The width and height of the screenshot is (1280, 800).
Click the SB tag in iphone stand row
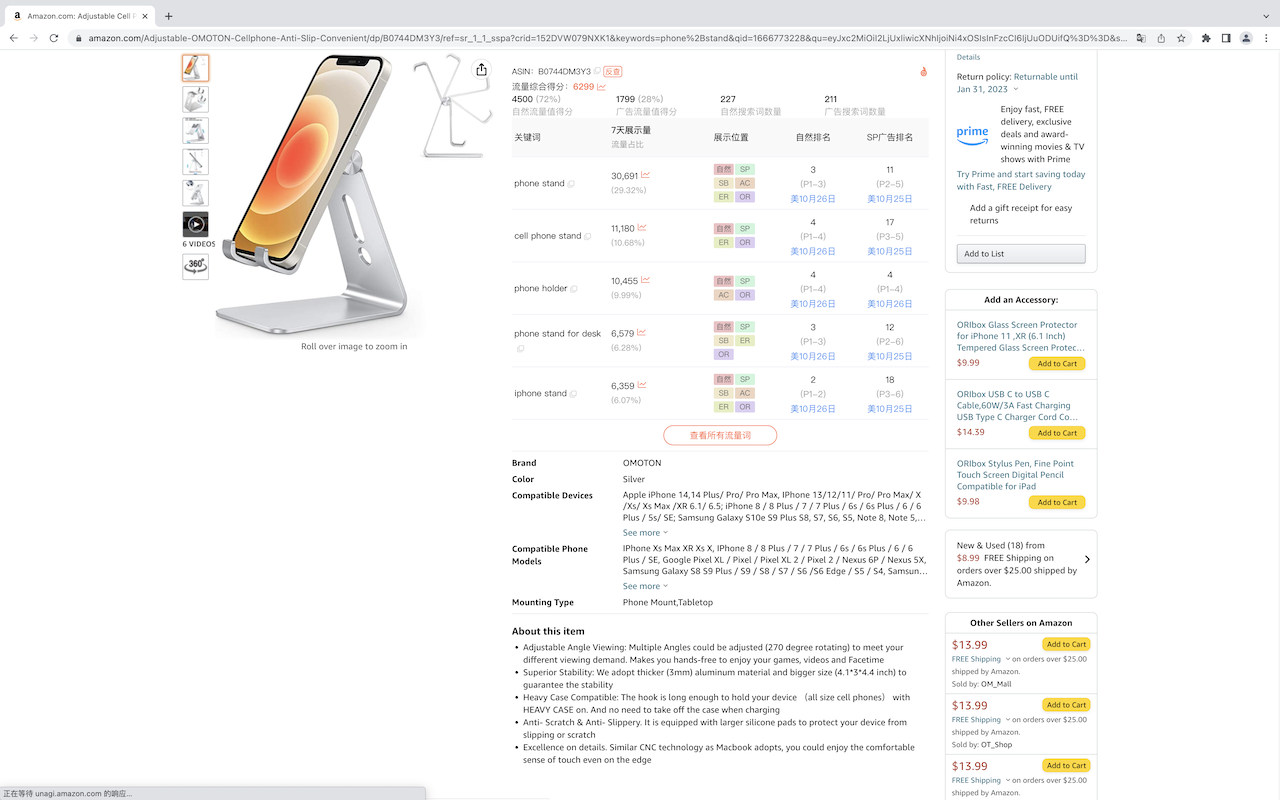click(x=723, y=393)
